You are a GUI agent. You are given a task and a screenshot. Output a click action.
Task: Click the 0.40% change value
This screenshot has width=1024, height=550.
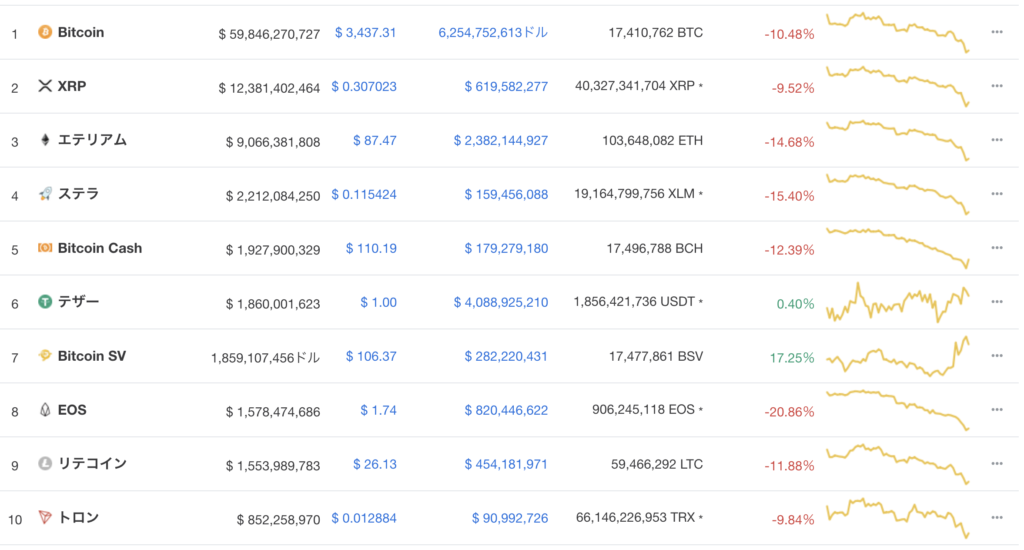pos(795,304)
